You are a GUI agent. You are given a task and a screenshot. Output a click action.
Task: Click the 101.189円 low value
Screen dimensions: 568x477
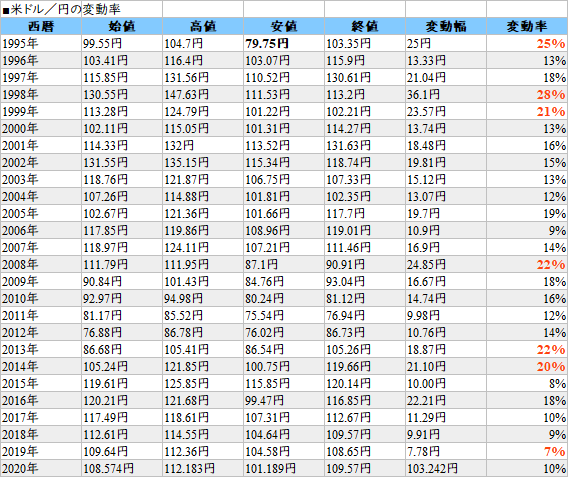270,469
